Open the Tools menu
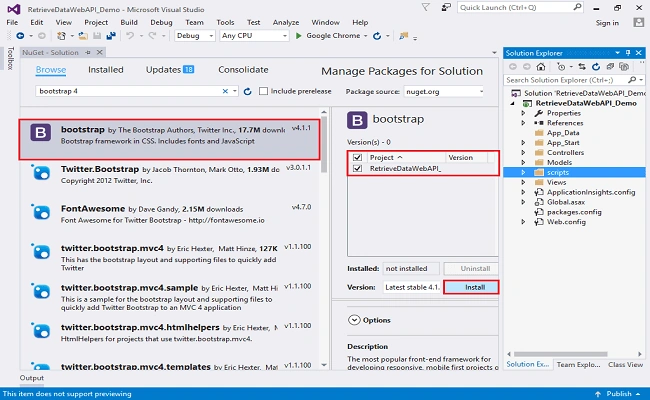 (225, 22)
